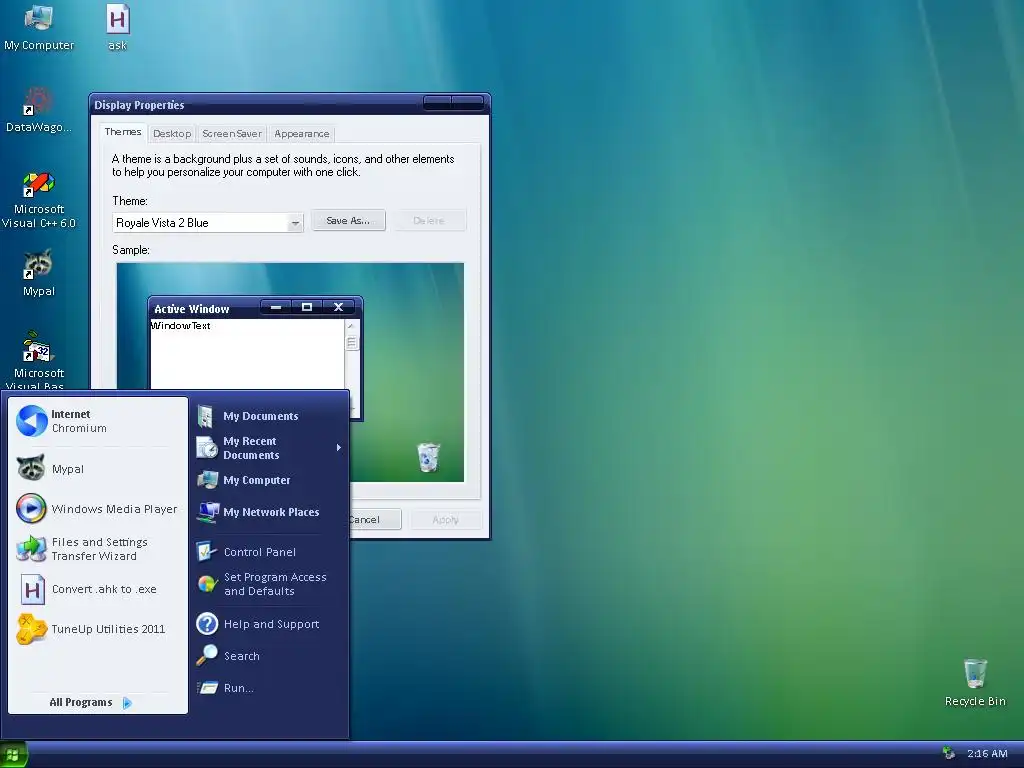Switch to the Screen Saver tab
This screenshot has height=768, width=1024.
point(232,134)
